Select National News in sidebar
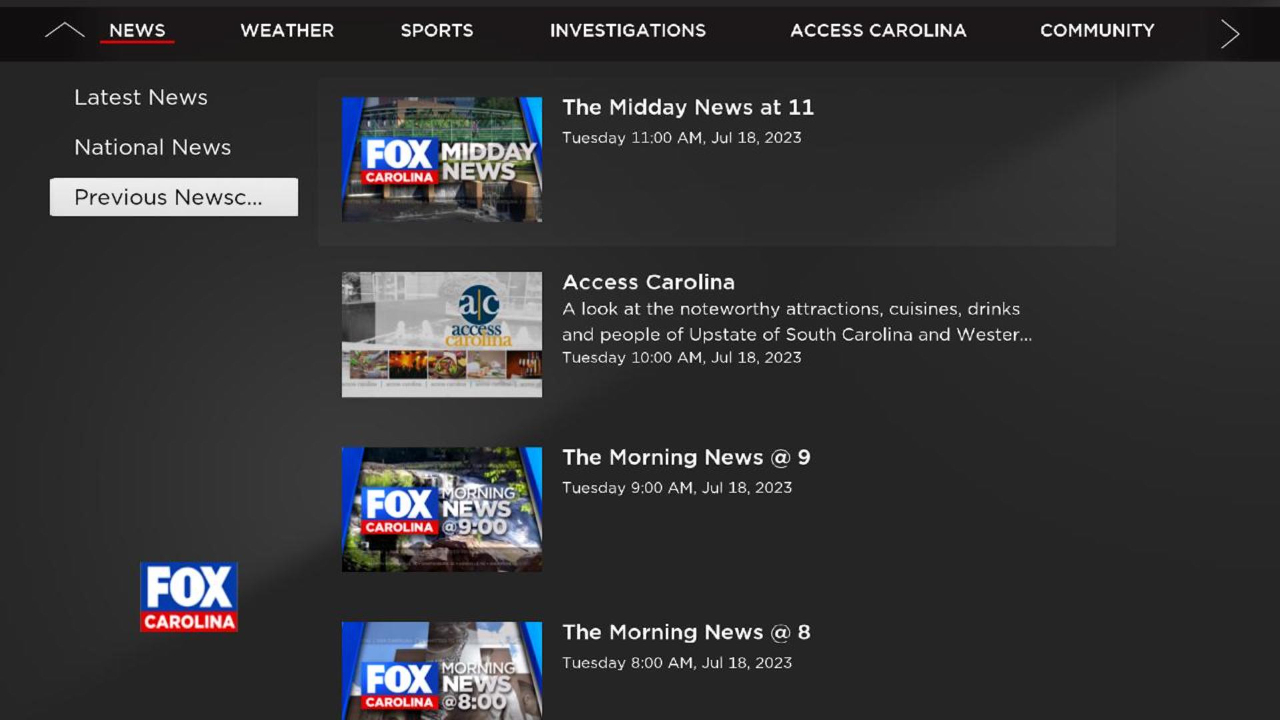The height and width of the screenshot is (720, 1280). coord(152,147)
